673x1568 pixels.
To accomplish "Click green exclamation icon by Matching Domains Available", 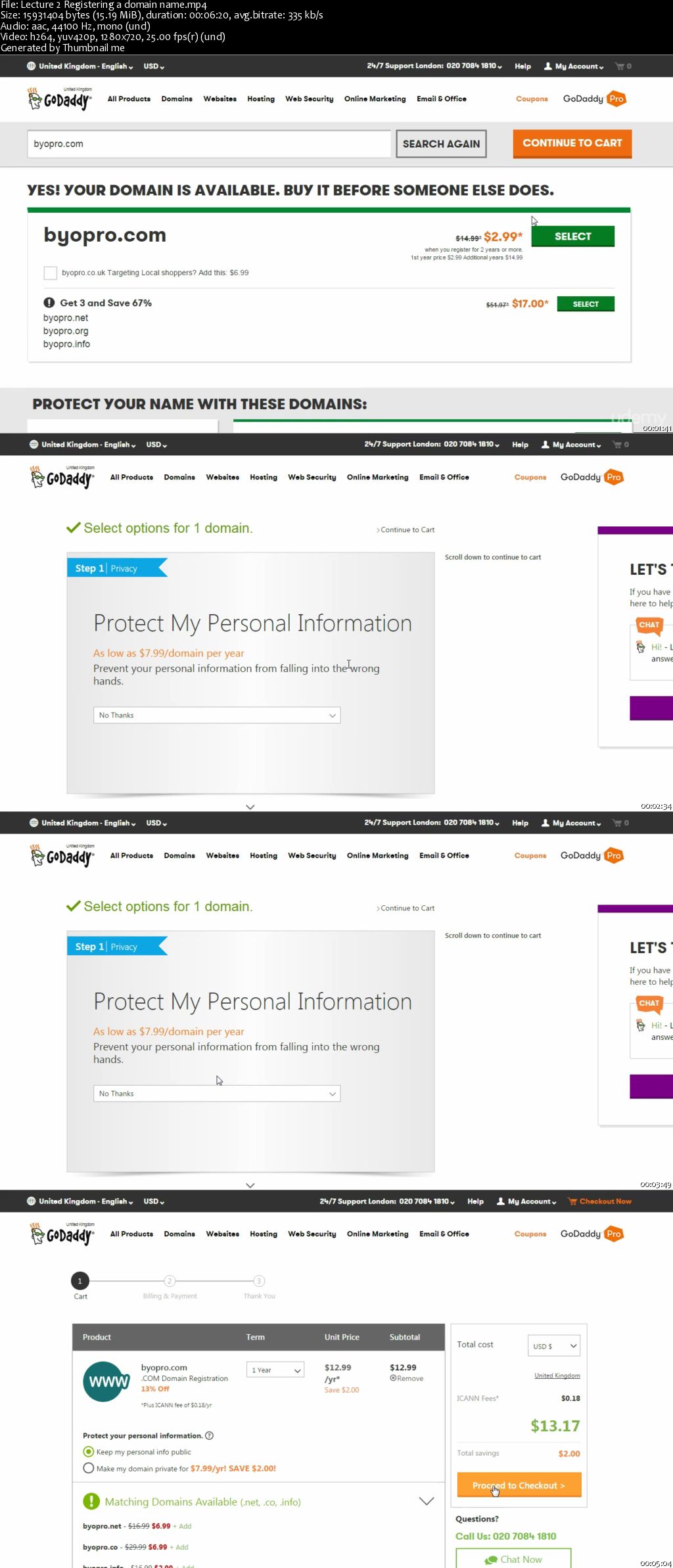I will (91, 1502).
